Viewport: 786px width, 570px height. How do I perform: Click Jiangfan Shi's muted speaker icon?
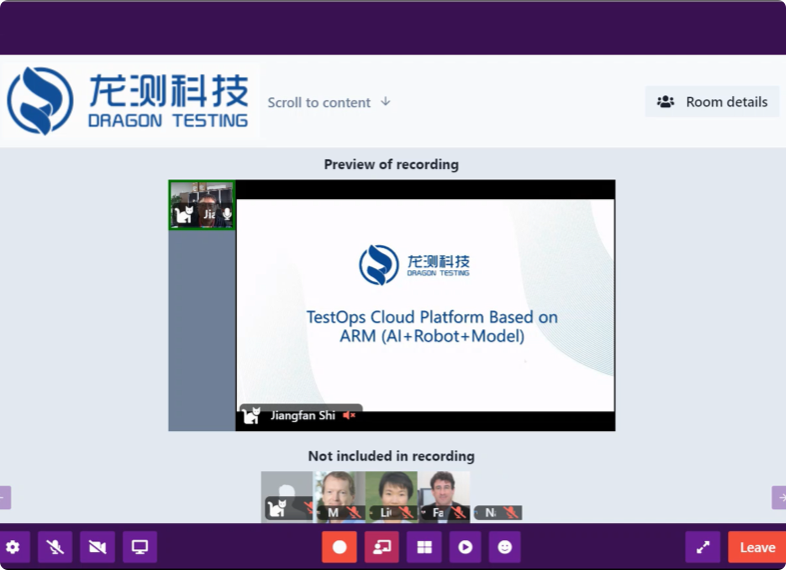[x=349, y=415]
